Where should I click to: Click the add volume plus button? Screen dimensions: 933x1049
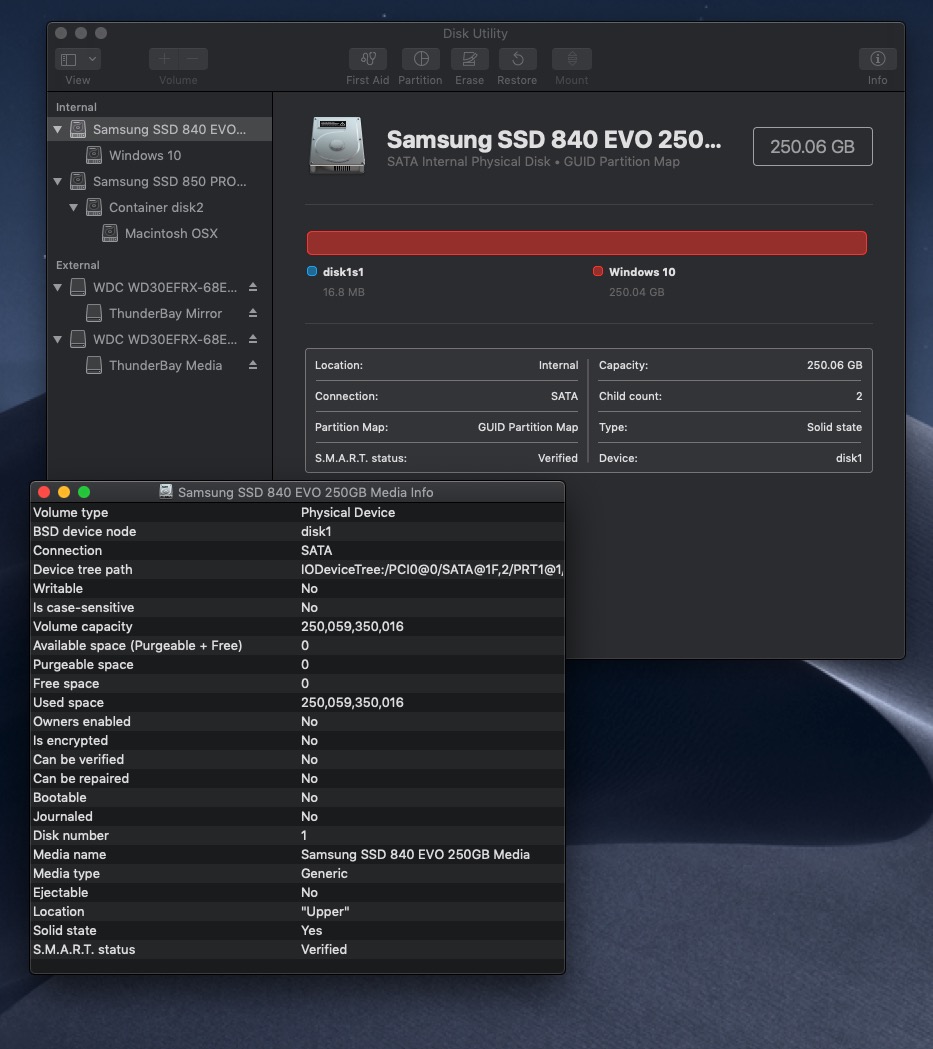pos(164,60)
